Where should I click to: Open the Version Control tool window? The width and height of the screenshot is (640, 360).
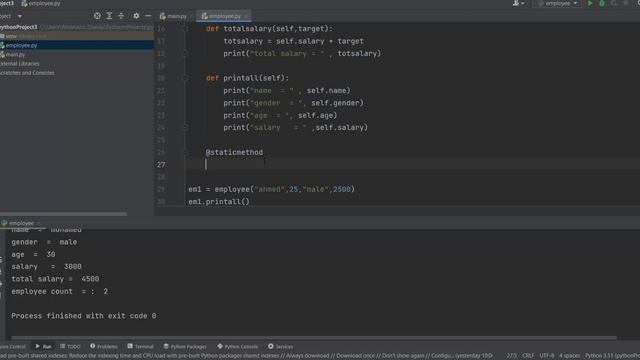(13, 347)
